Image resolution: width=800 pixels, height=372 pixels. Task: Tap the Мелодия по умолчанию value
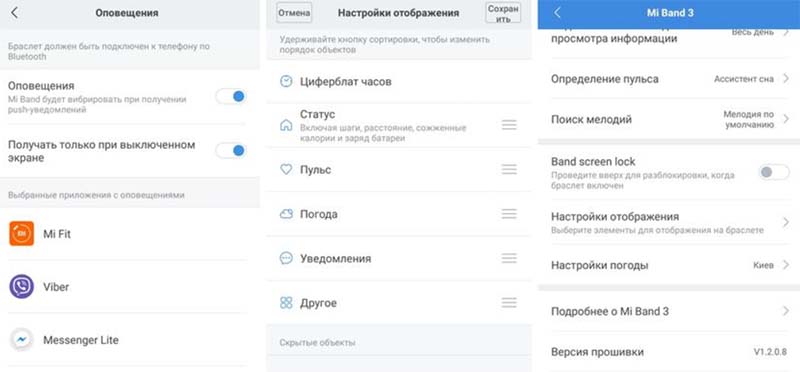pyautogui.click(x=748, y=119)
